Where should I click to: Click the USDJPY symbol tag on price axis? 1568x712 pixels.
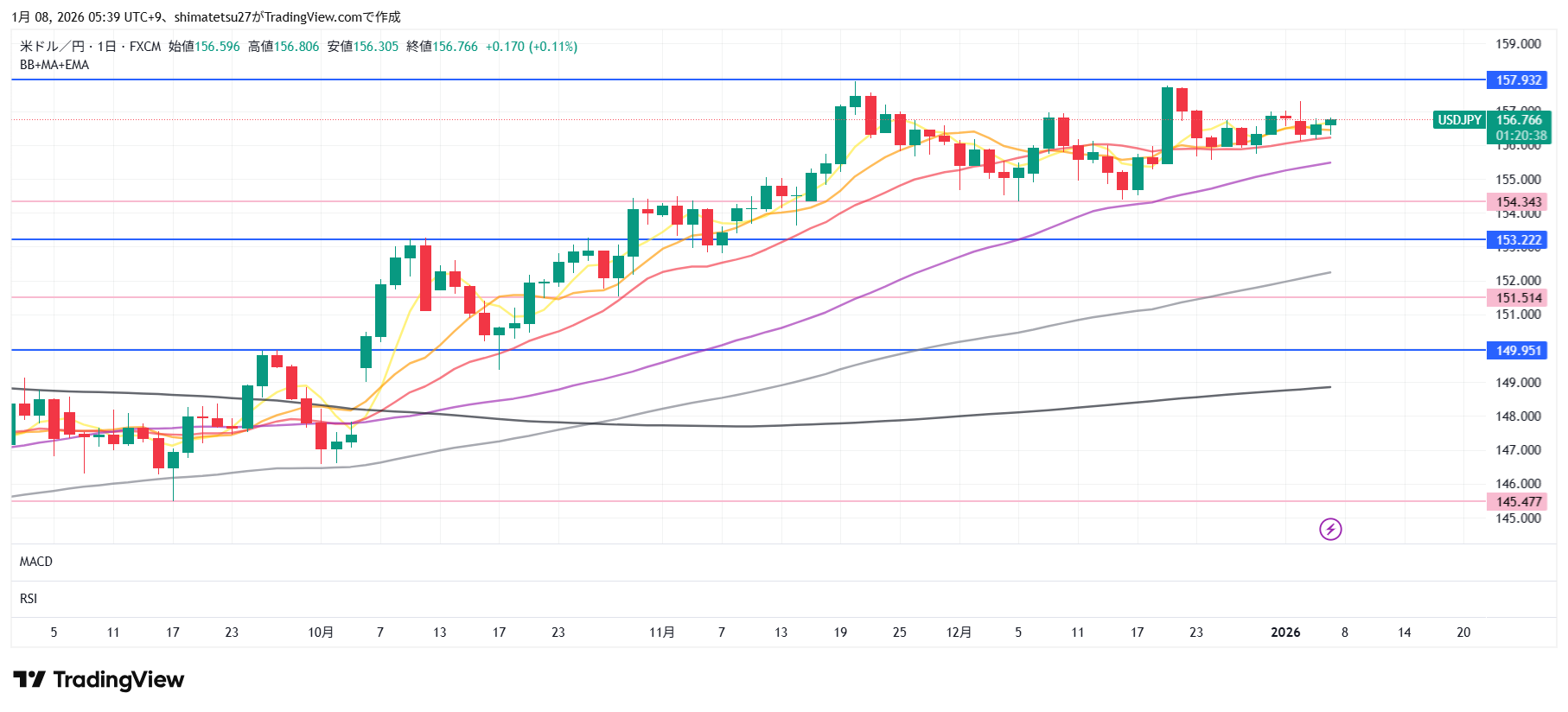coord(1459,120)
